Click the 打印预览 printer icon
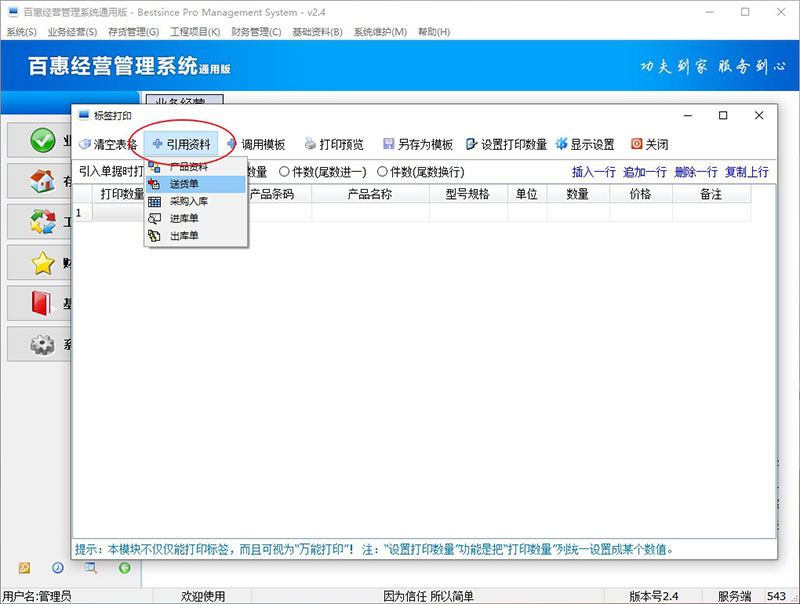 pyautogui.click(x=310, y=144)
